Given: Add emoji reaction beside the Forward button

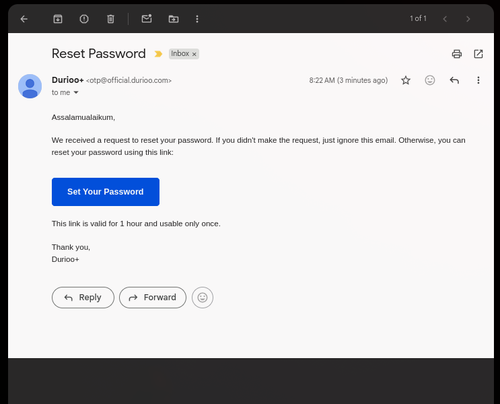Looking at the screenshot, I should coord(202,297).
